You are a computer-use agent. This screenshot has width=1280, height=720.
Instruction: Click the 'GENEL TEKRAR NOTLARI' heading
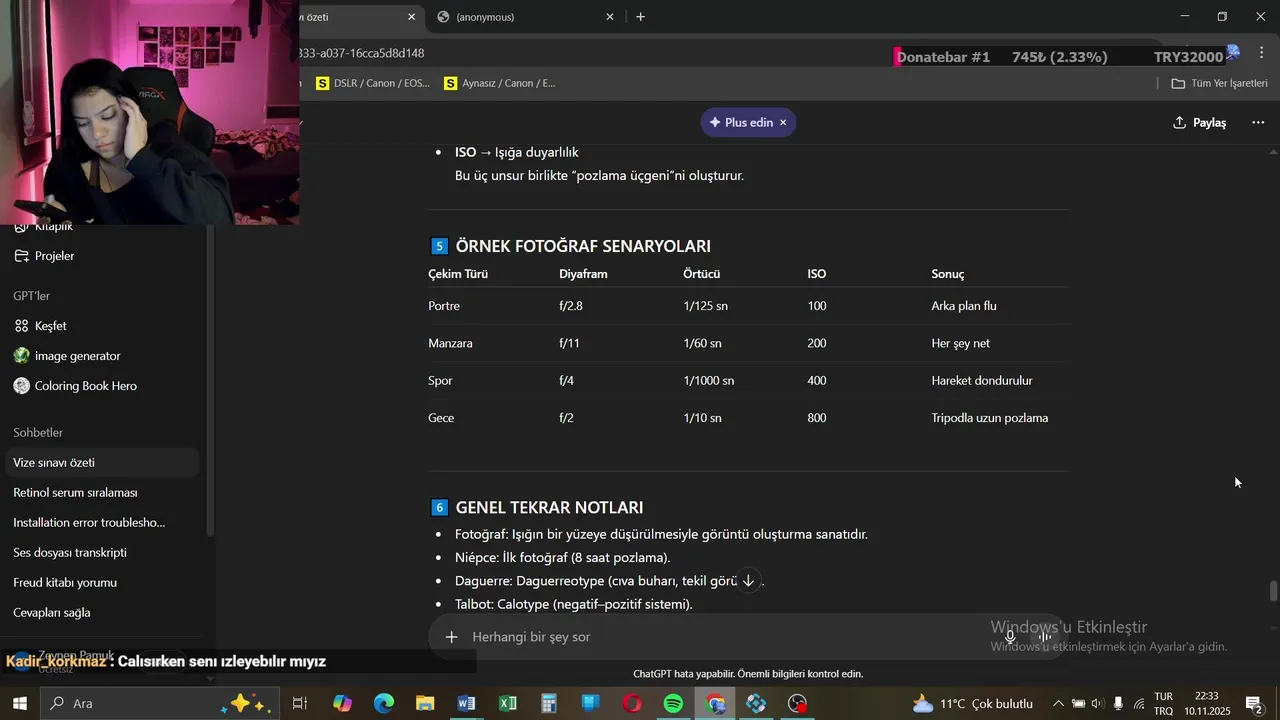549,508
